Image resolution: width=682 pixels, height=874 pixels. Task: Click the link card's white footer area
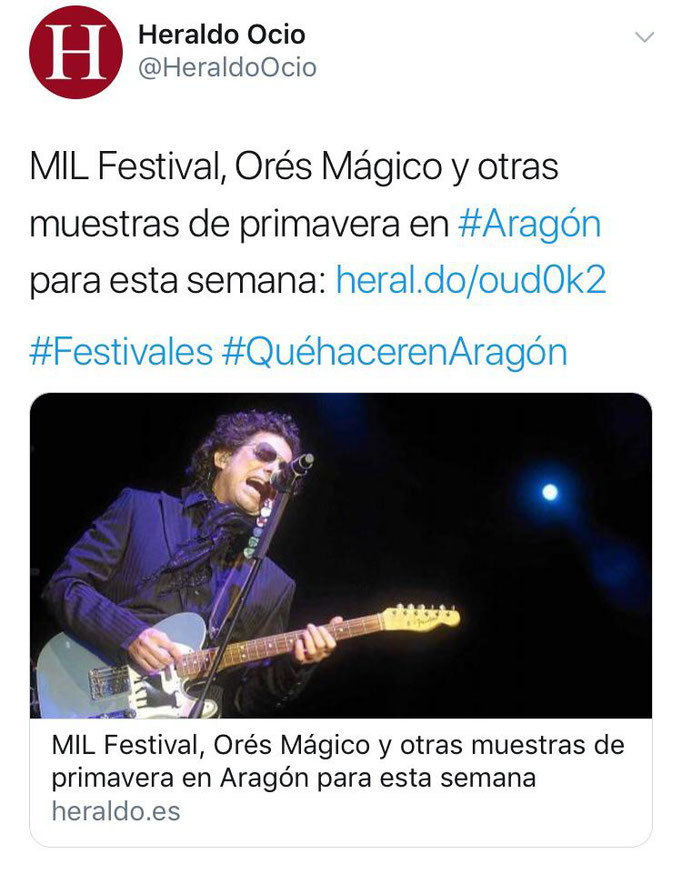(340, 782)
